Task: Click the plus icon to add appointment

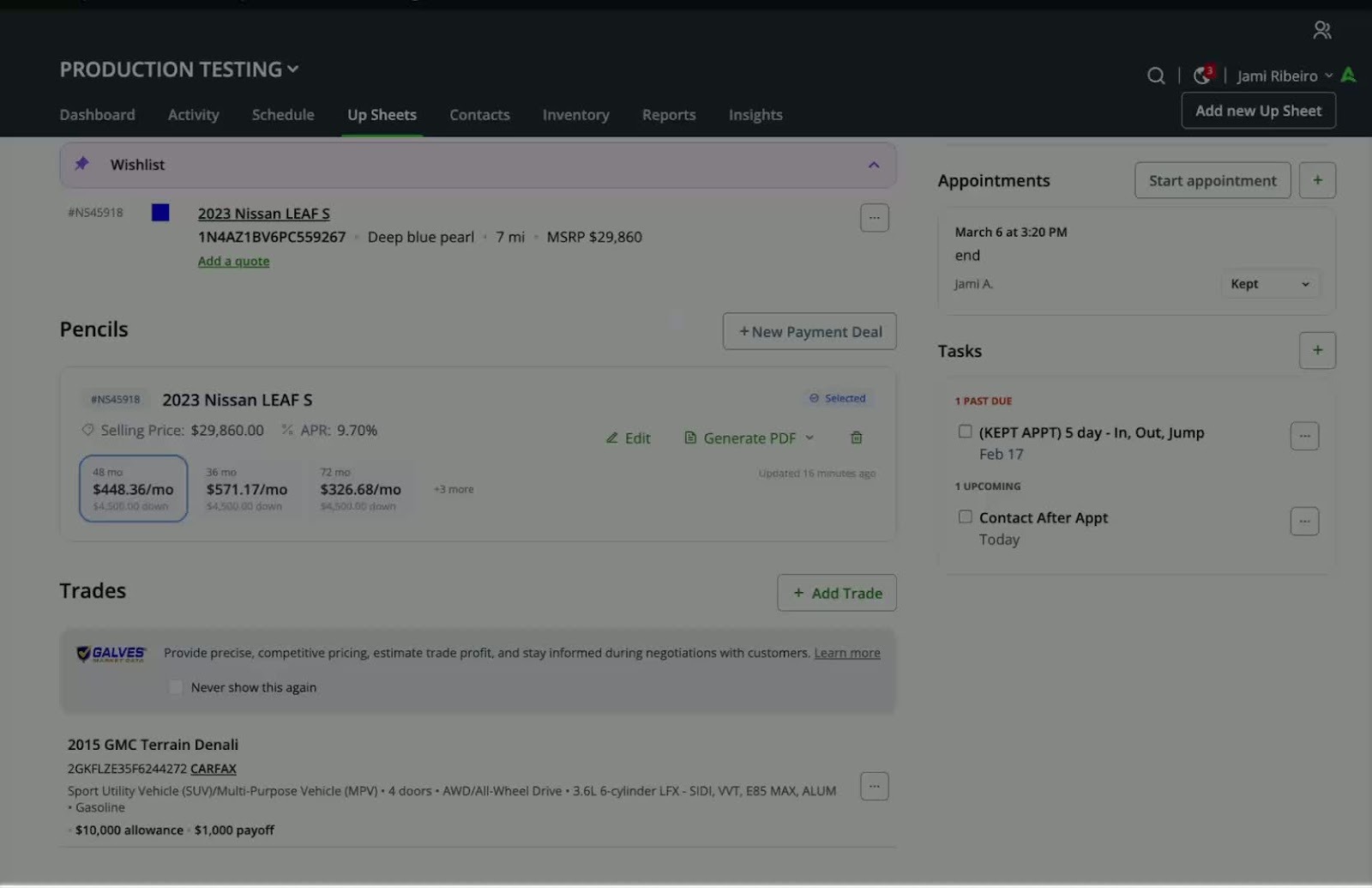Action: click(x=1317, y=181)
